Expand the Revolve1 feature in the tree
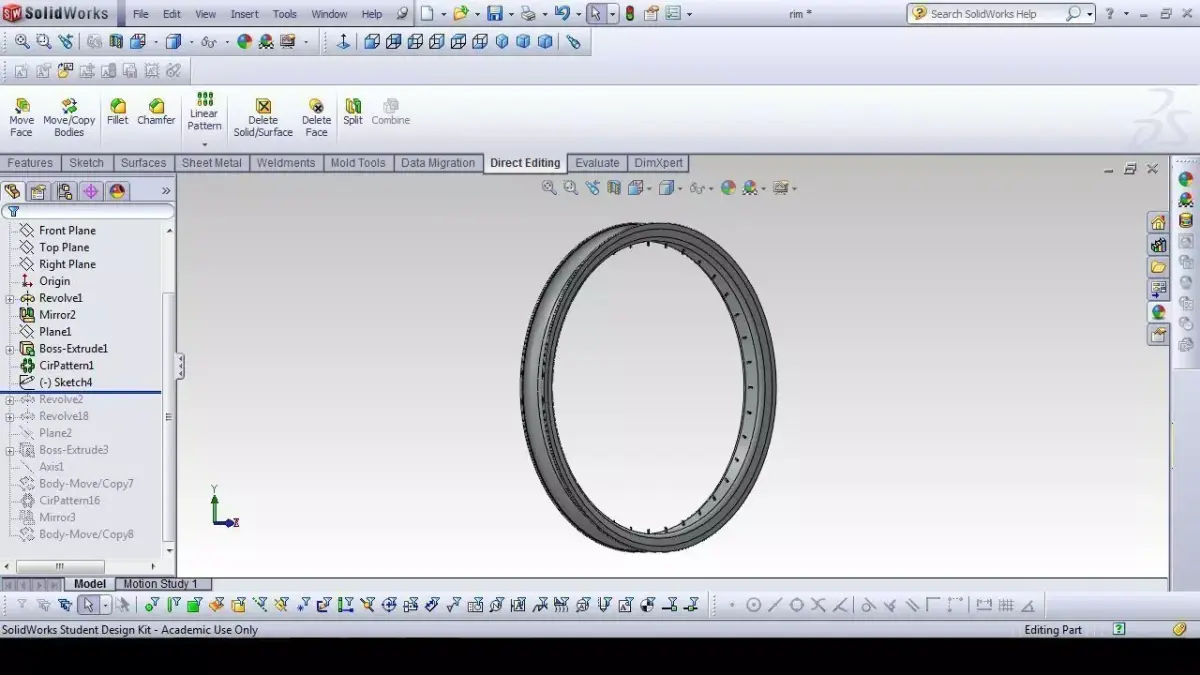This screenshot has width=1200, height=675. [x=10, y=297]
